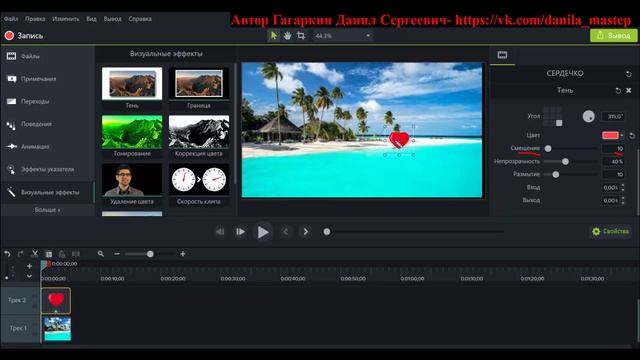The height and width of the screenshot is (360, 640).
Task: Click the shadow angle direction grid
Action: pos(553,116)
